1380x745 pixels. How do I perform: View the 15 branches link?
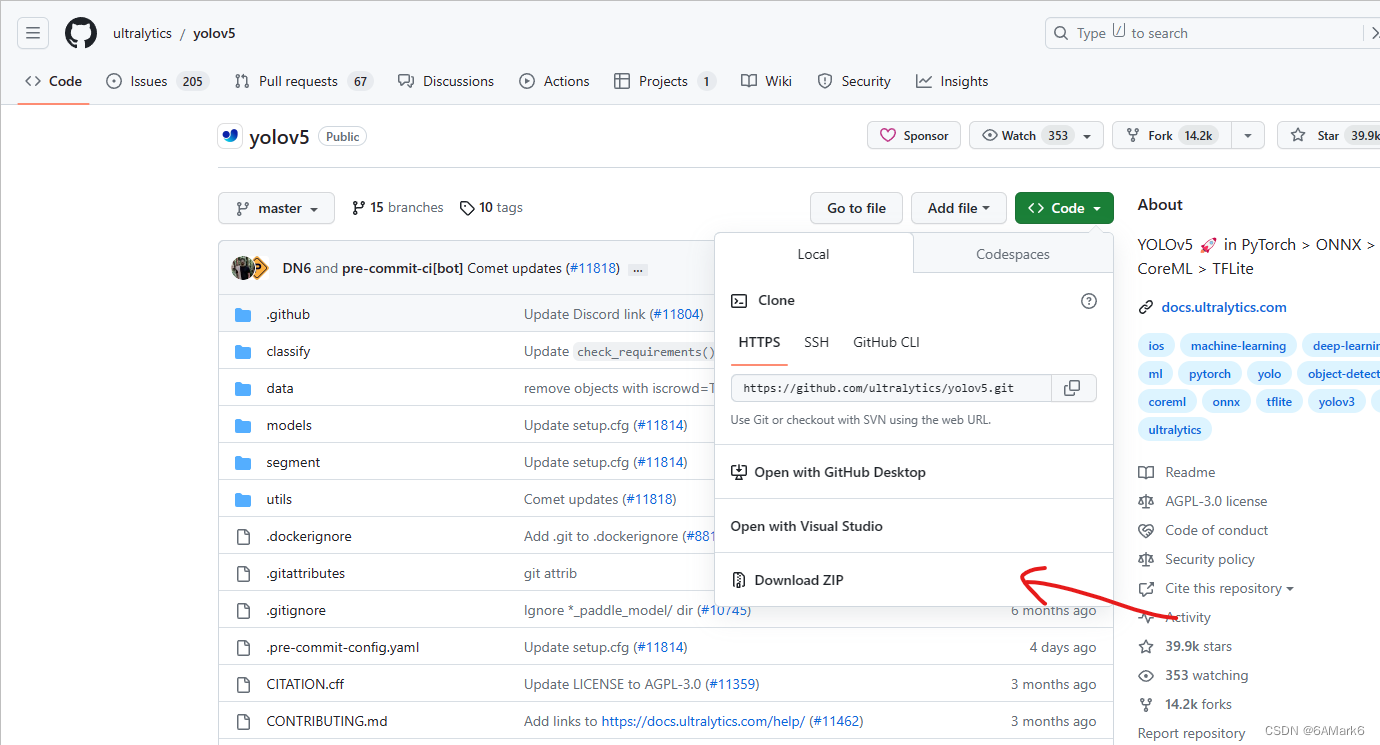click(397, 208)
